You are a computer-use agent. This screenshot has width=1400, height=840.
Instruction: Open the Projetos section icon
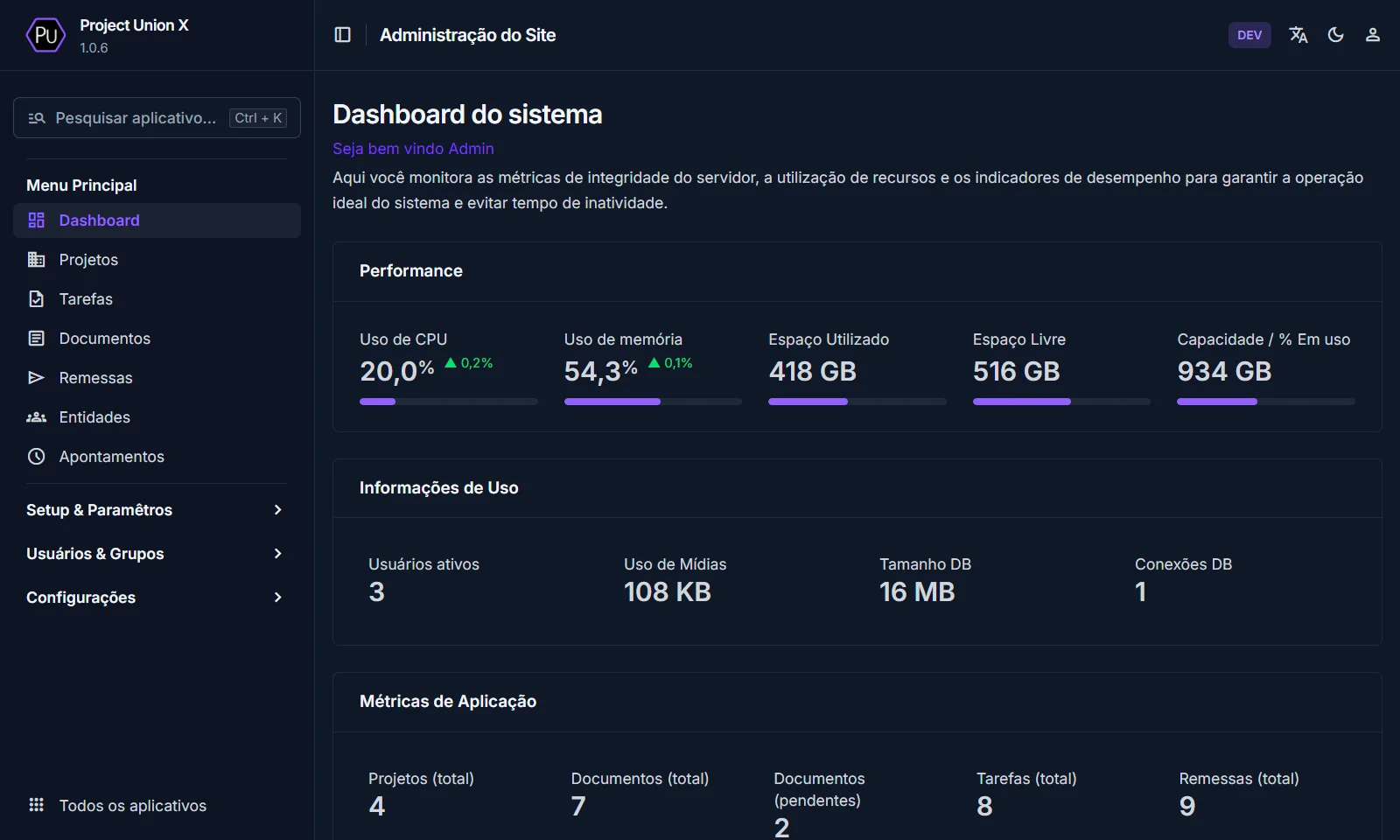click(36, 259)
